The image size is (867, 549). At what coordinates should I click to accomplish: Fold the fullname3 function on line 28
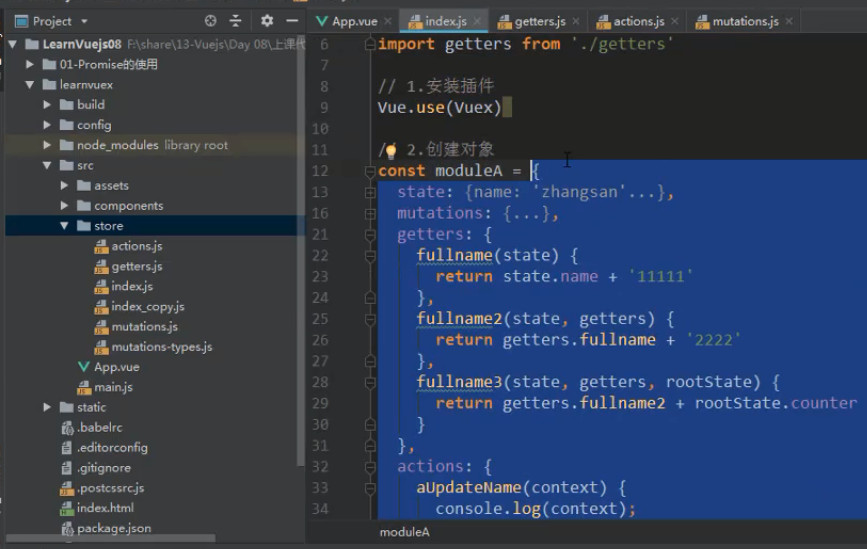click(x=370, y=382)
